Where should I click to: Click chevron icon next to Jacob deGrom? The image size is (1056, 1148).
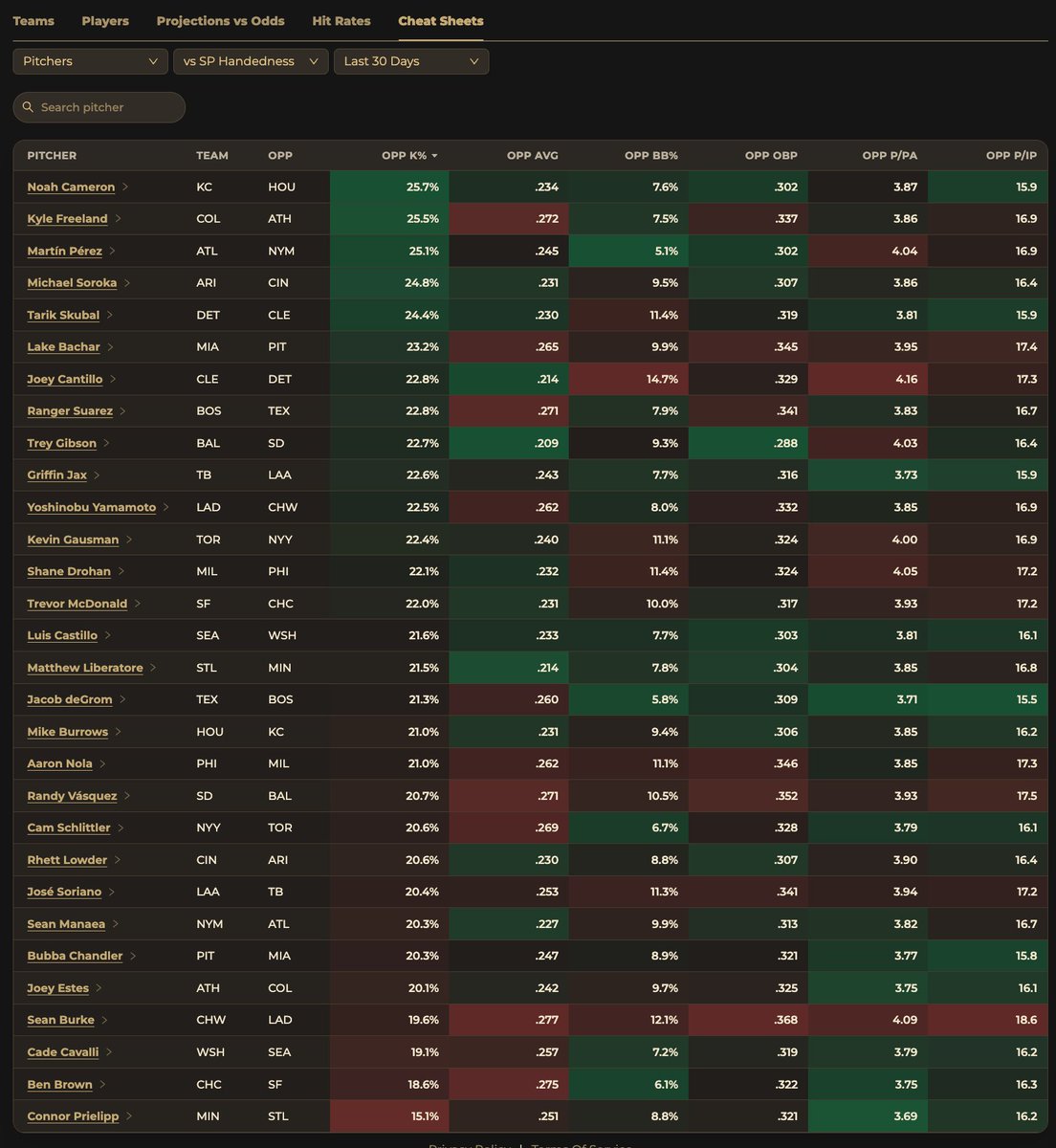click(122, 699)
